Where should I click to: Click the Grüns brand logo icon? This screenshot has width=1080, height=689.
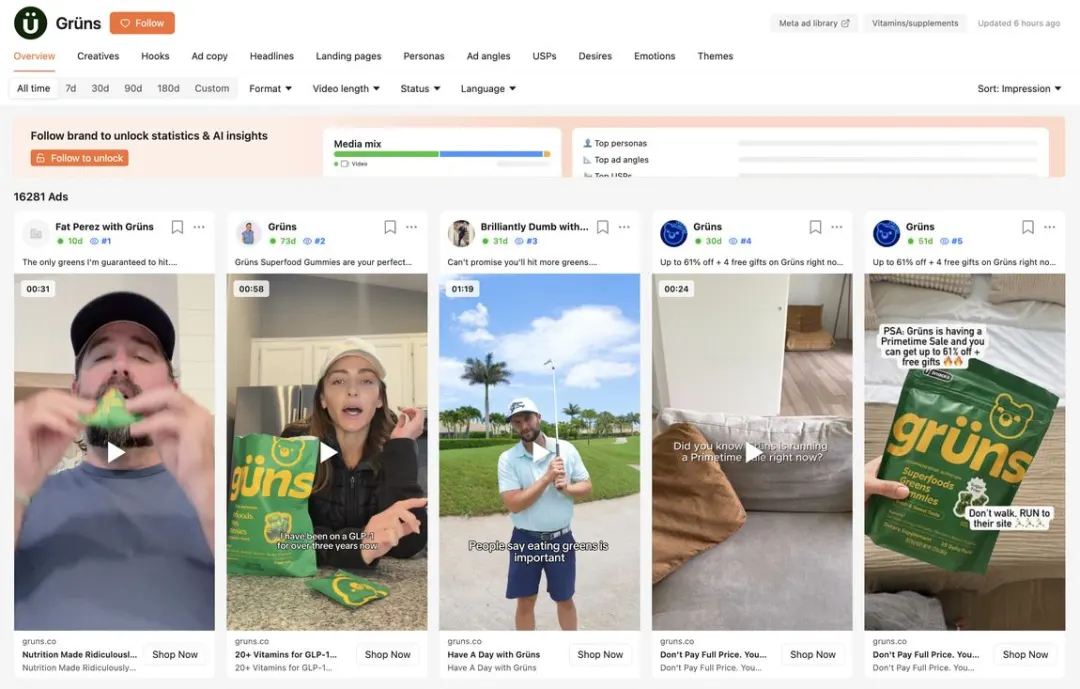(x=31, y=23)
